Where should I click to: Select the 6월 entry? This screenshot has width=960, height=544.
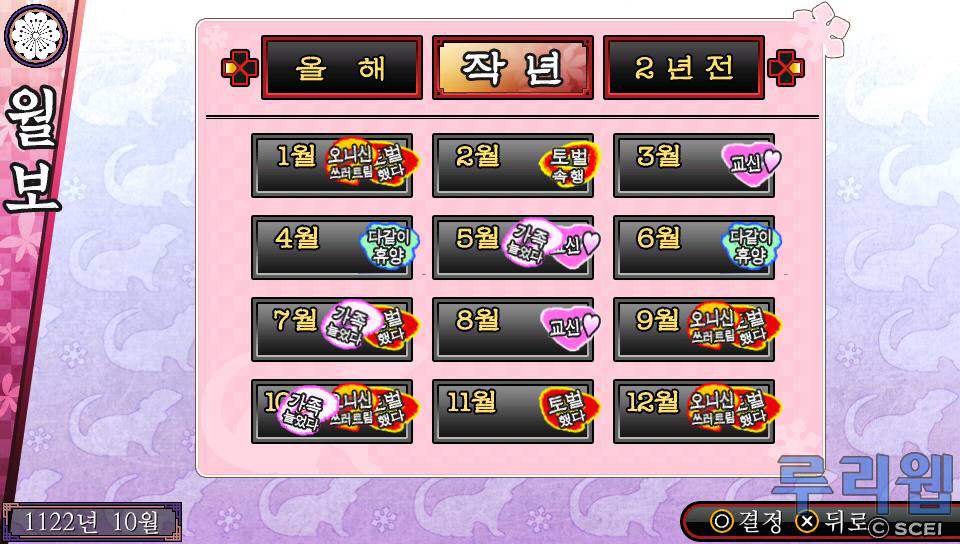click(694, 247)
